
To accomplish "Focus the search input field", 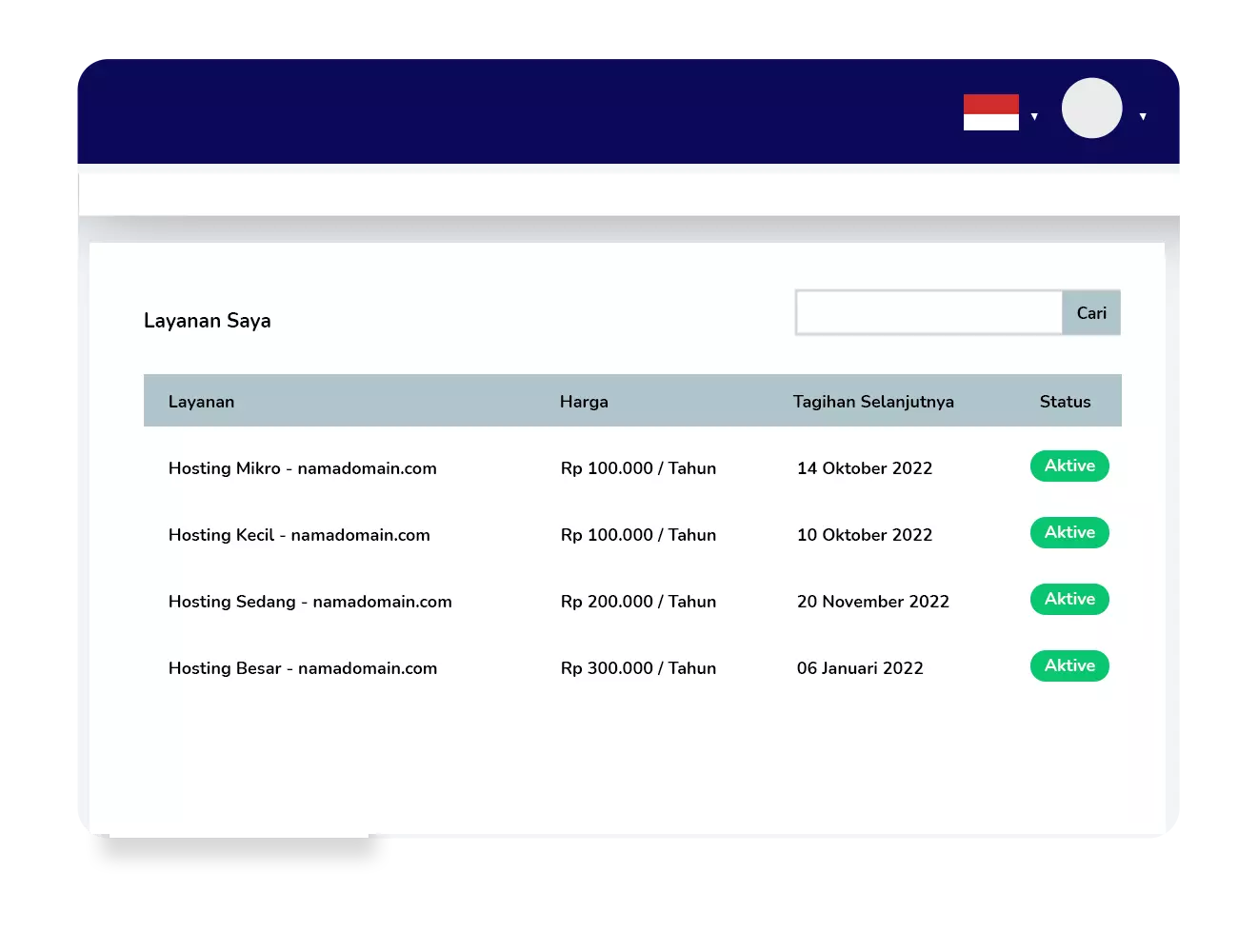I will (929, 312).
